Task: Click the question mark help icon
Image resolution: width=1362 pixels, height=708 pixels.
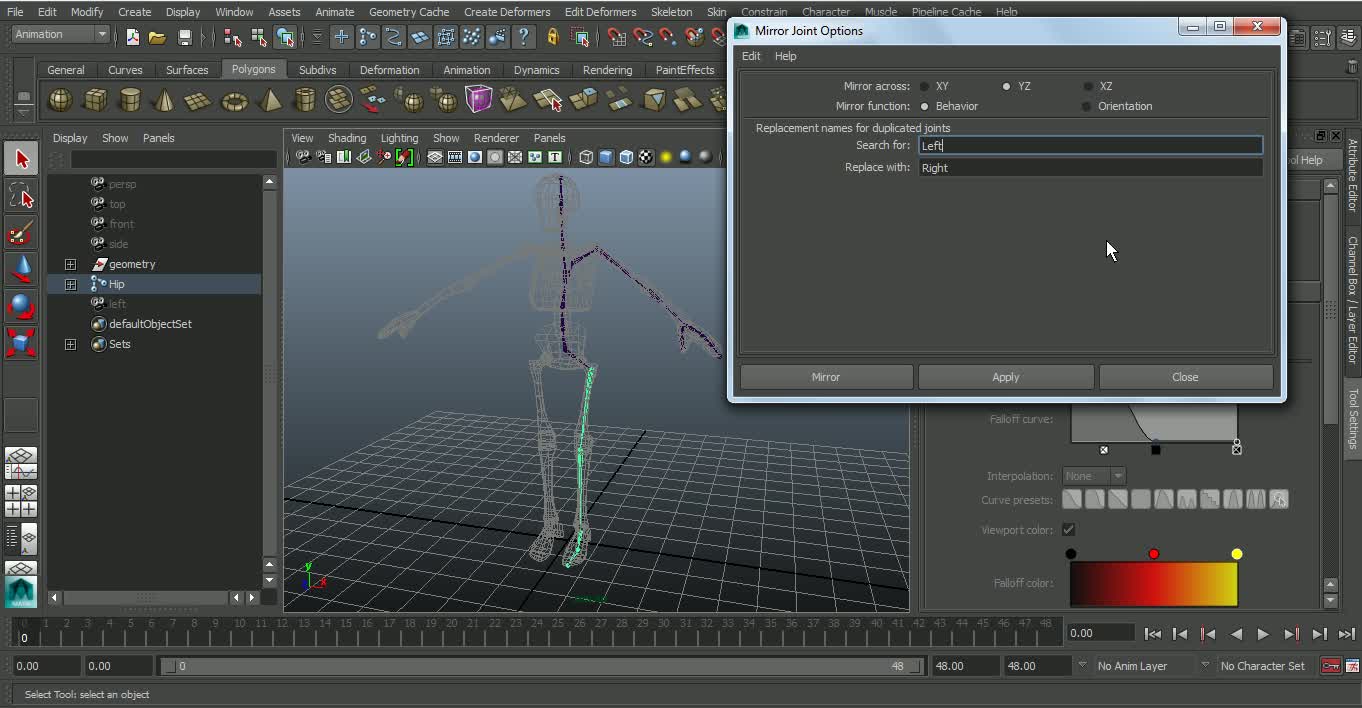Action: click(523, 37)
